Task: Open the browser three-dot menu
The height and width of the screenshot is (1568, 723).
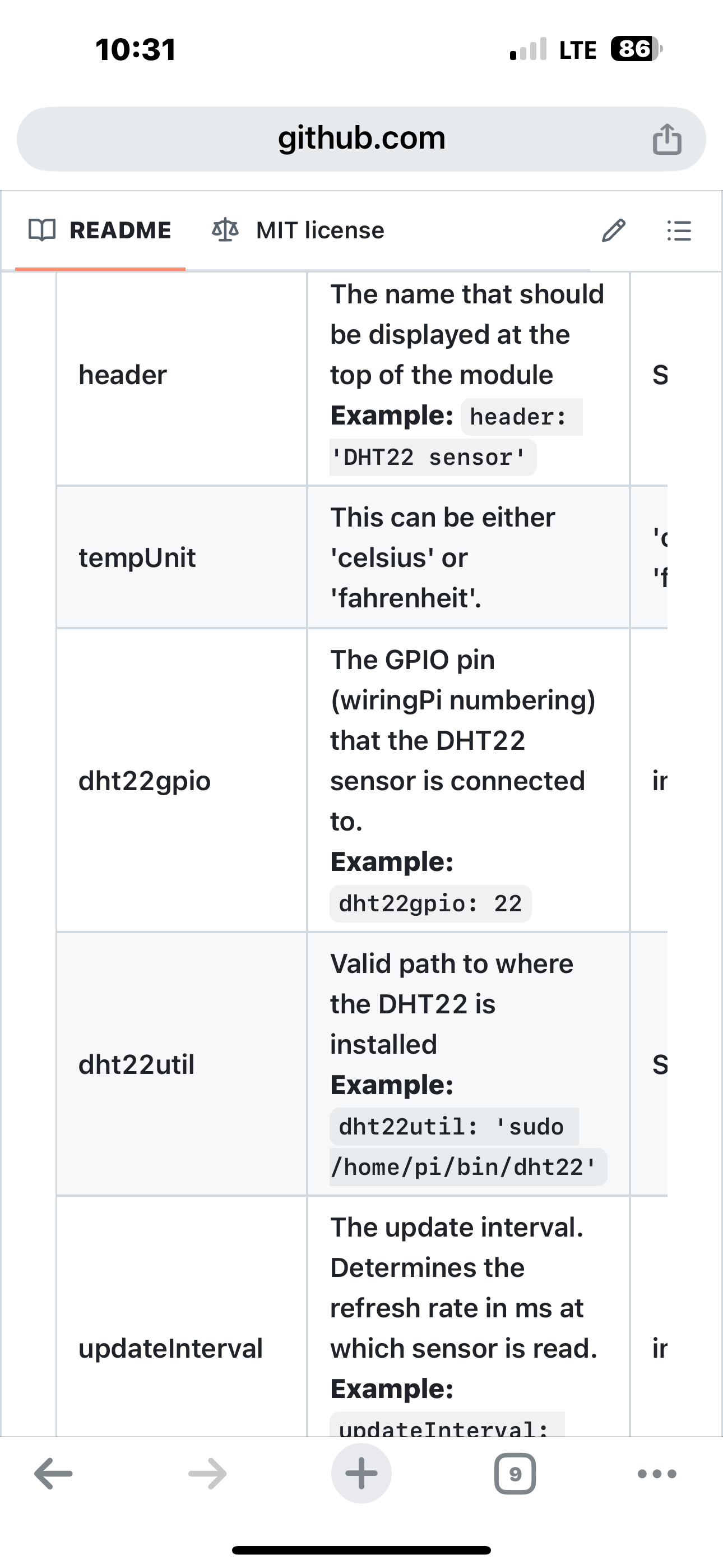Action: coord(657,1474)
